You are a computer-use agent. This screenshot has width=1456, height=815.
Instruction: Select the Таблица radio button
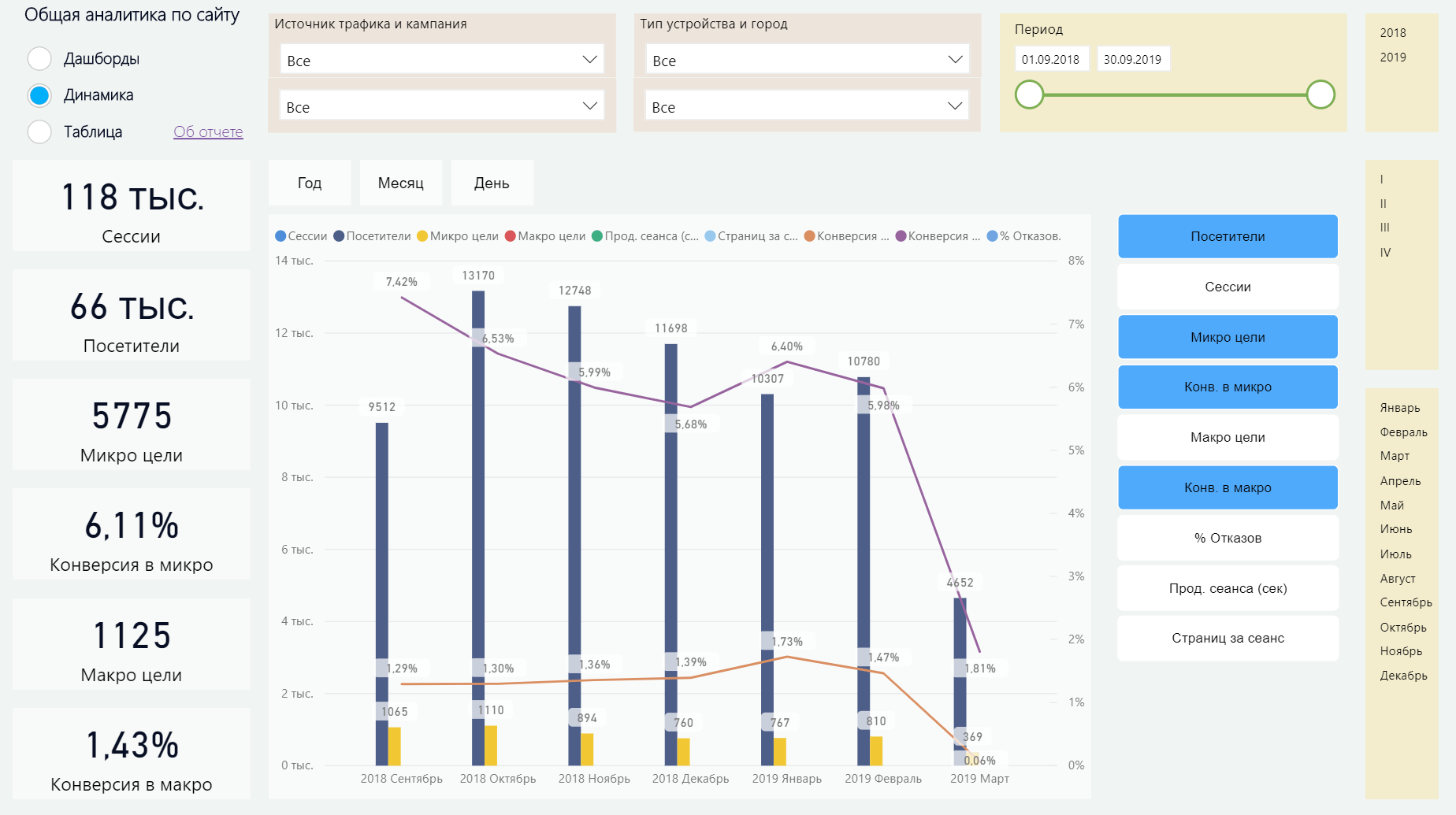click(39, 132)
